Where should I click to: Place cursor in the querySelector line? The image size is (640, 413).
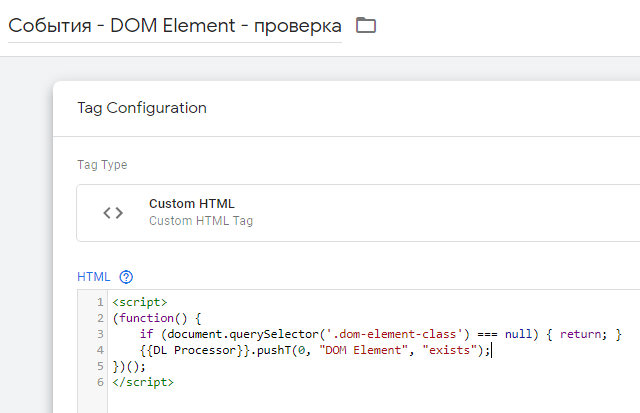[380, 334]
